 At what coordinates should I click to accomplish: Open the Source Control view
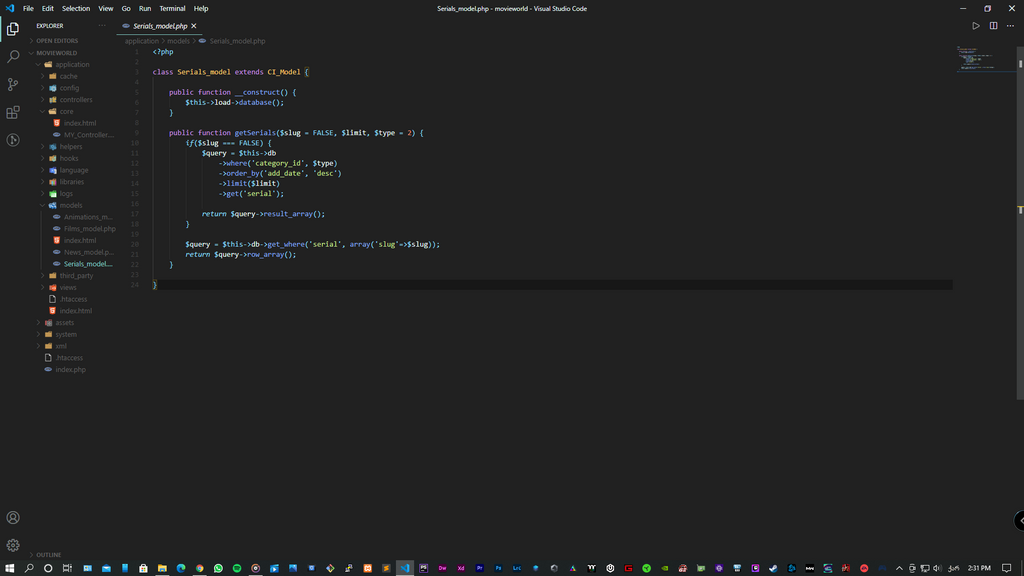pos(12,84)
